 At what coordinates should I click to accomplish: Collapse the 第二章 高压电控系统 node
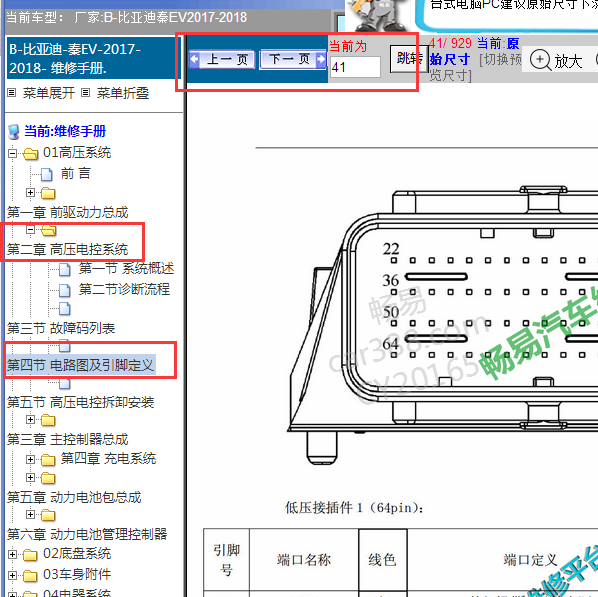coord(31,230)
